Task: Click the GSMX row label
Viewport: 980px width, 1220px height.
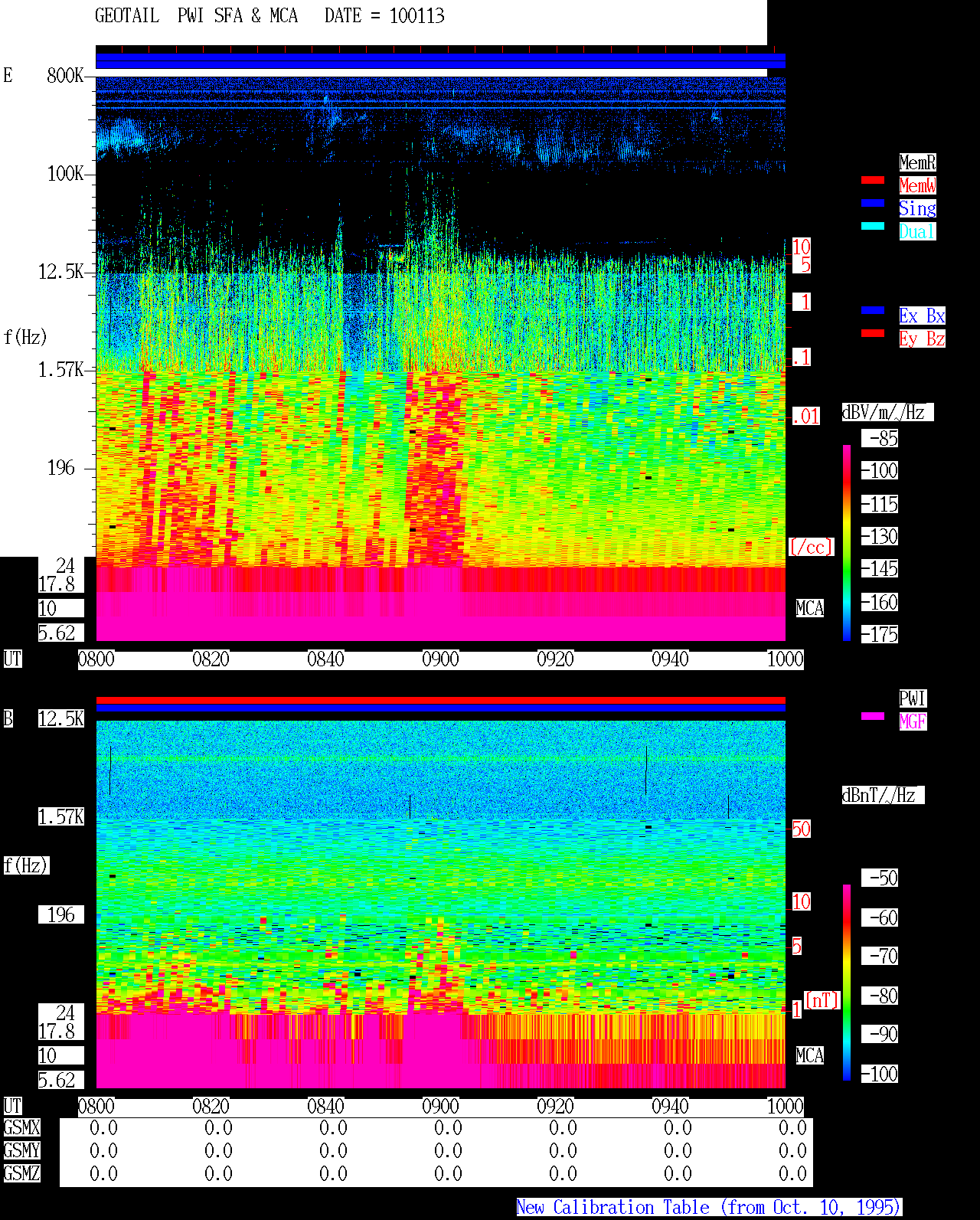Action: 21,1128
